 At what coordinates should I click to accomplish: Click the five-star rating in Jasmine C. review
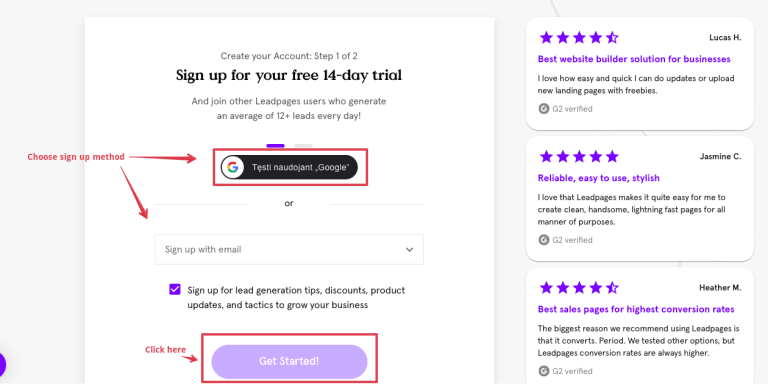579,157
